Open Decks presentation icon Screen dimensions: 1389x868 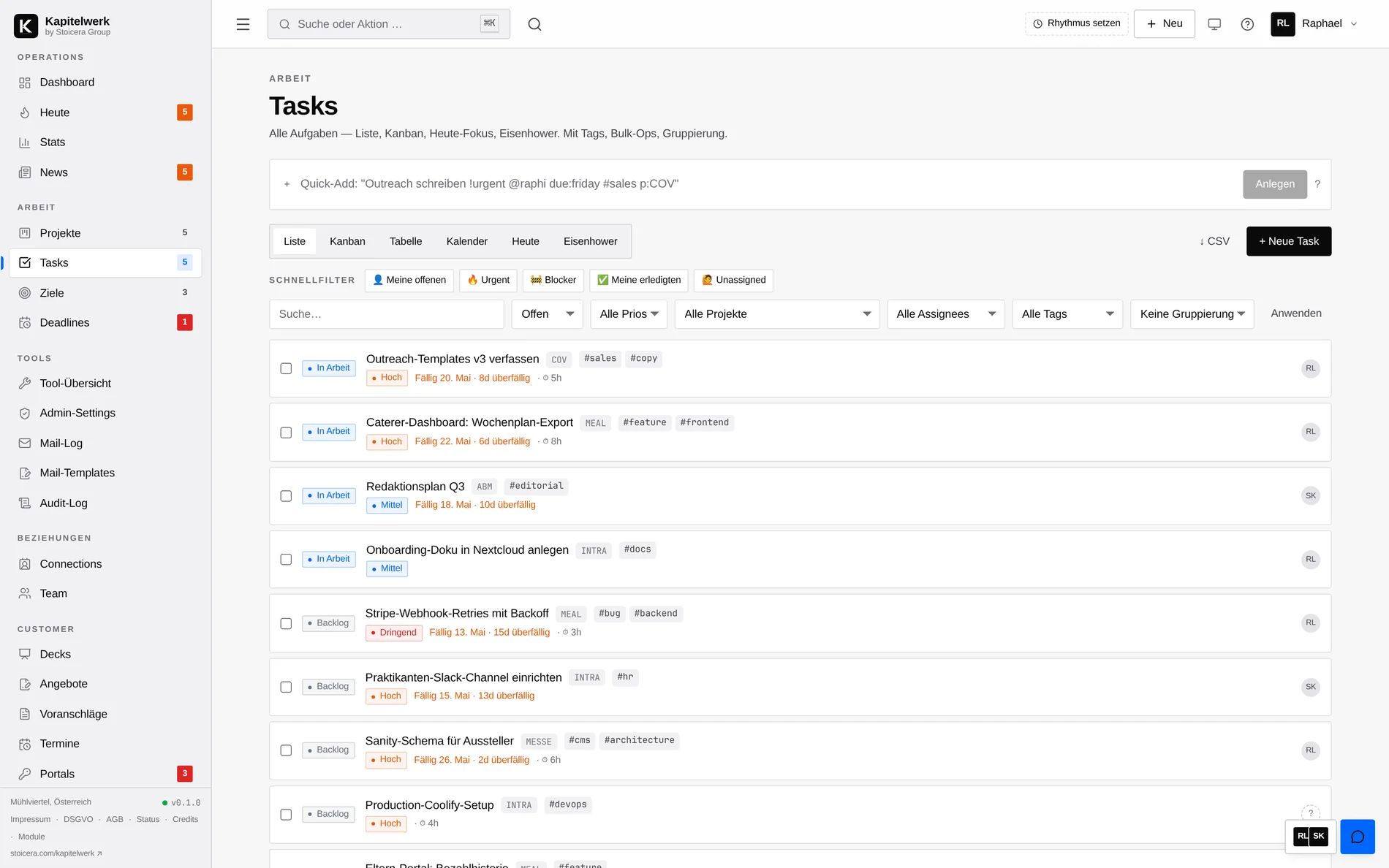click(x=25, y=655)
